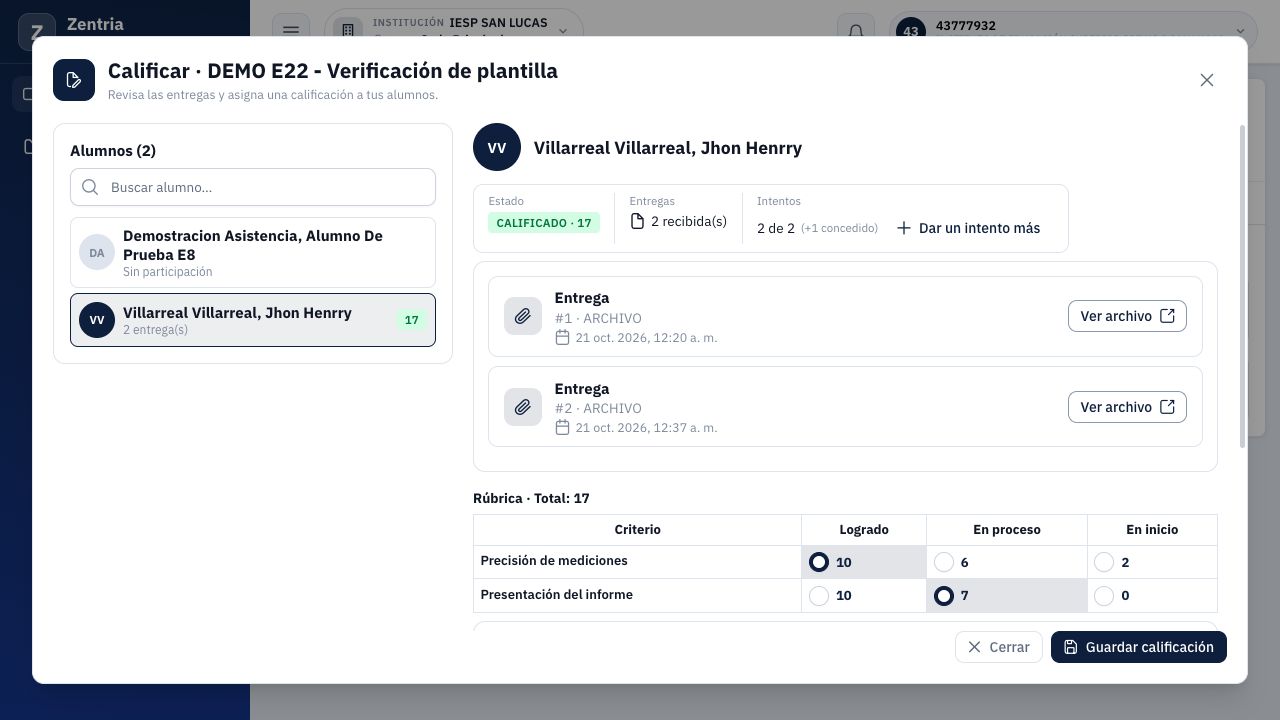Click the Zentria logo in the sidebar
1280x720 pixels.
tap(37, 32)
